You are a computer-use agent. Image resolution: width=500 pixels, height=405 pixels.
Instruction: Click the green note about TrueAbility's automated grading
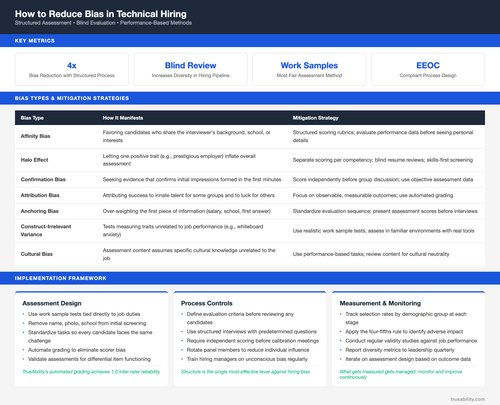click(x=91, y=372)
